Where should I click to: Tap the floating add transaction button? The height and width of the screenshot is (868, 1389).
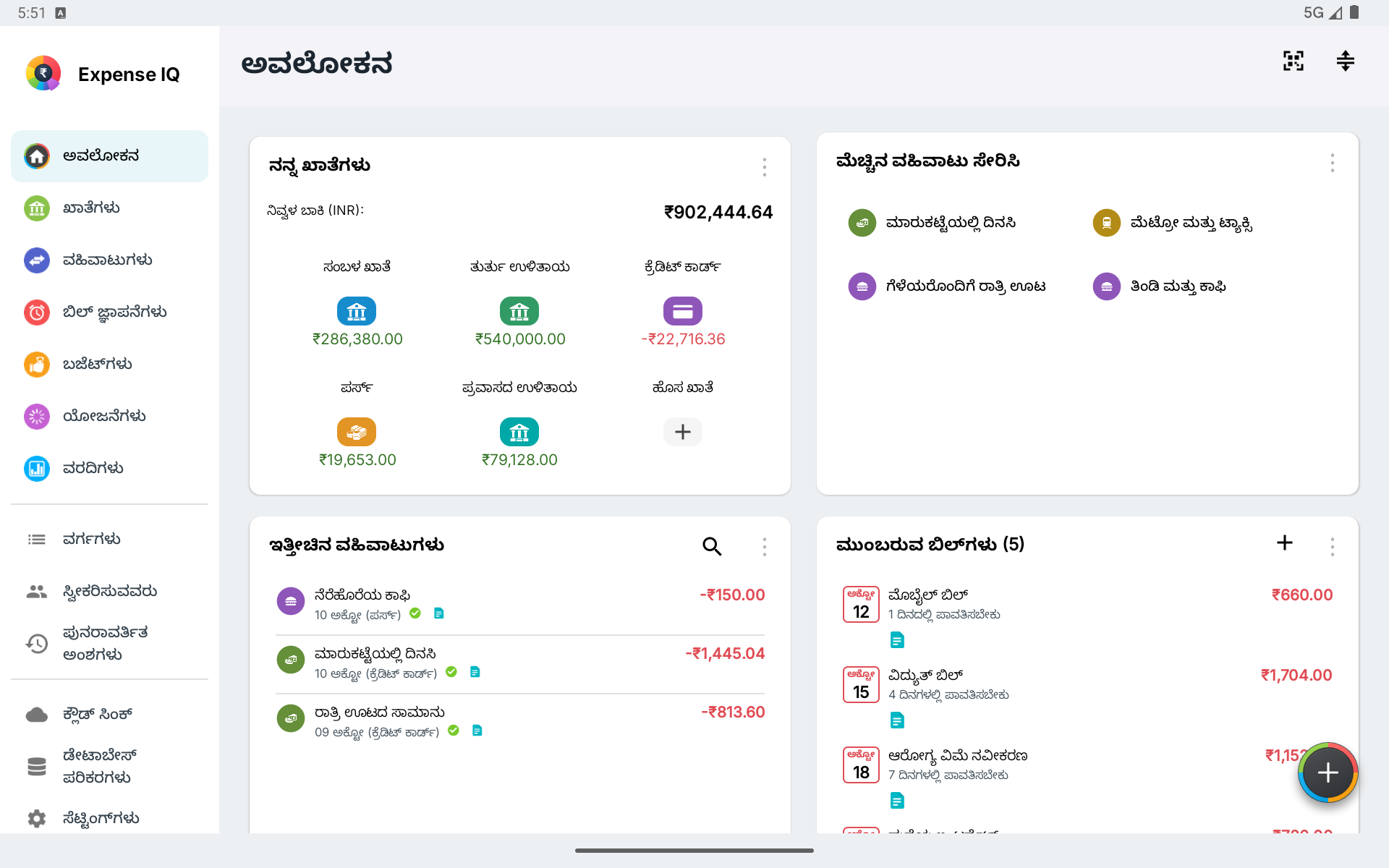[x=1328, y=773]
